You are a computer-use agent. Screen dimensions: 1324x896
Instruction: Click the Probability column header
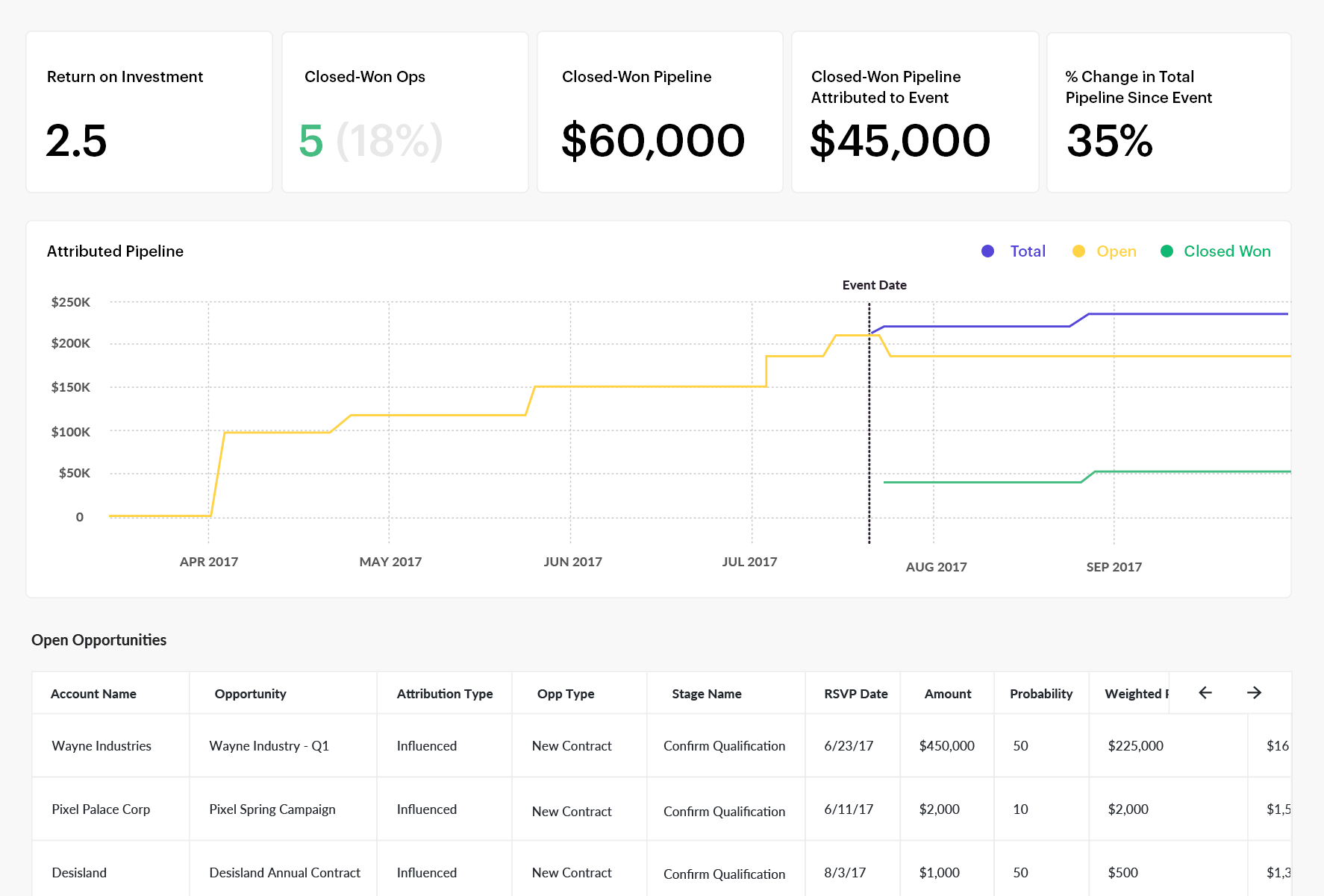[1040, 694]
